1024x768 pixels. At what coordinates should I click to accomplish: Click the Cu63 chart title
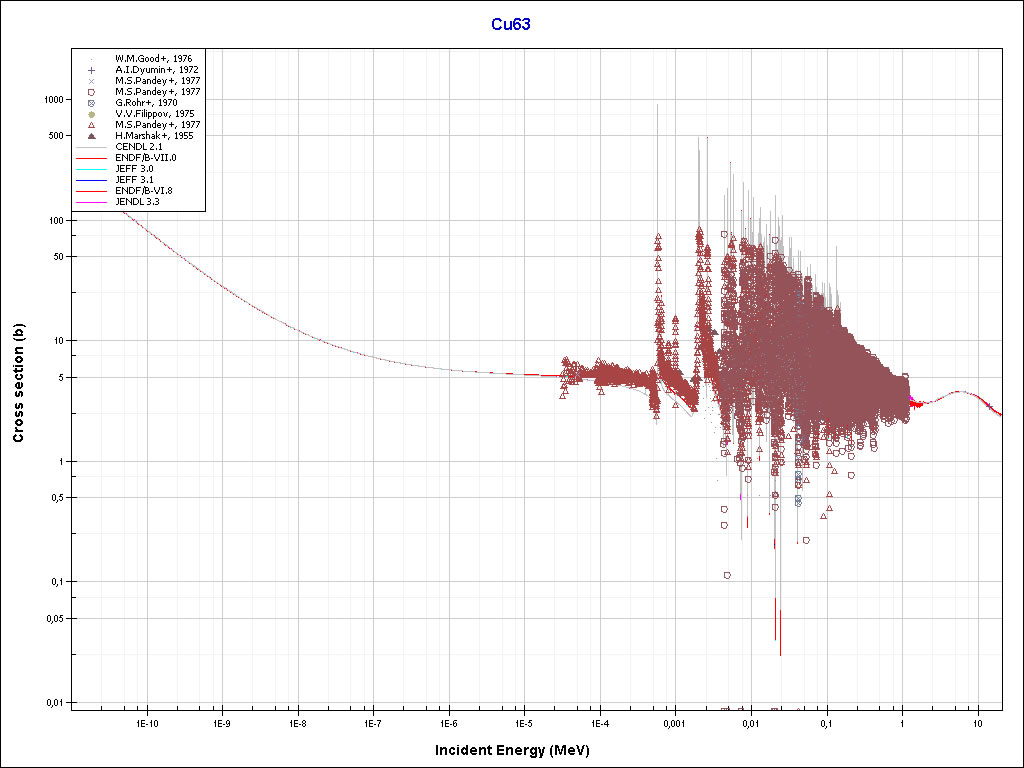(510, 24)
